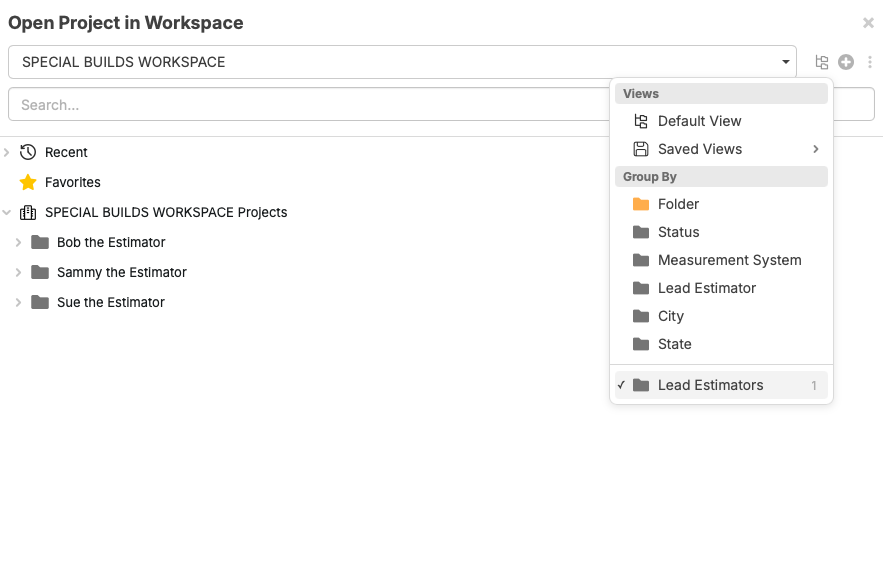This screenshot has width=883, height=561.
Task: Select the checked Lead Estimators saved grouping
Action: click(x=710, y=385)
